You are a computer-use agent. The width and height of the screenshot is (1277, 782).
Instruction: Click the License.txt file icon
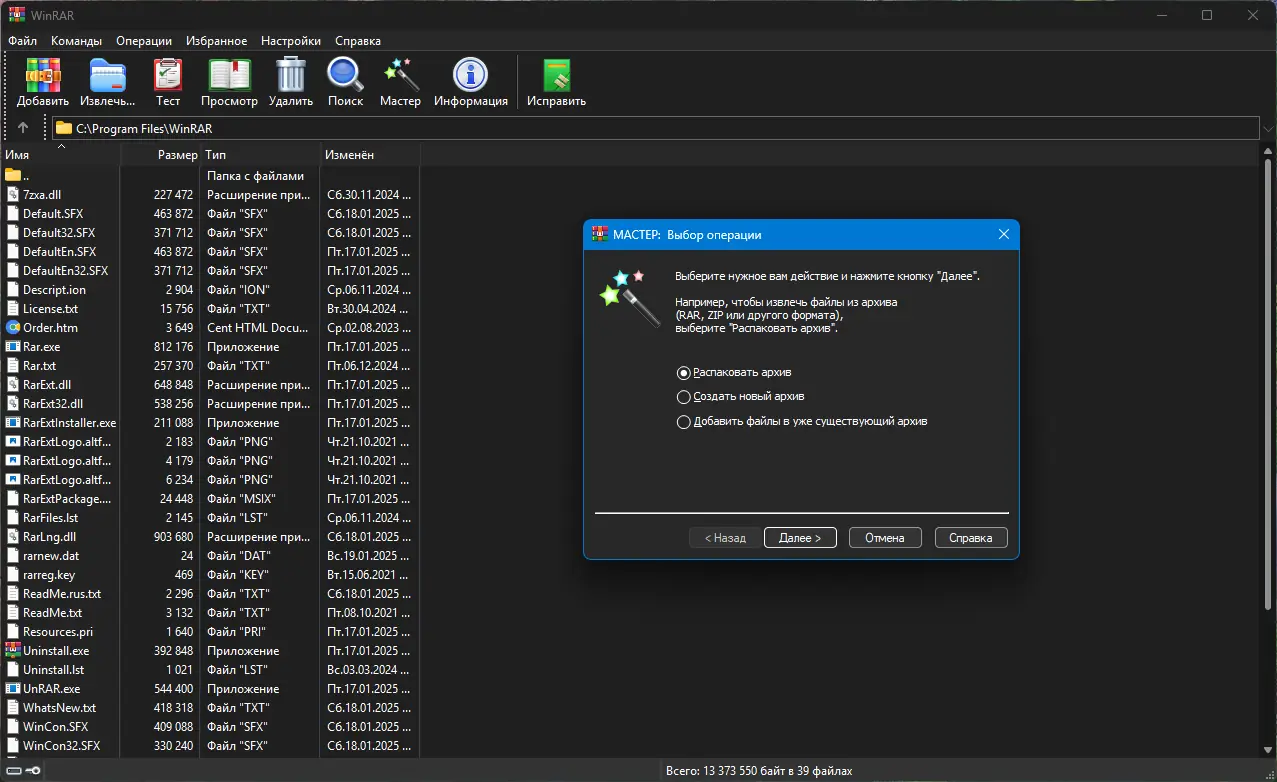(13, 309)
